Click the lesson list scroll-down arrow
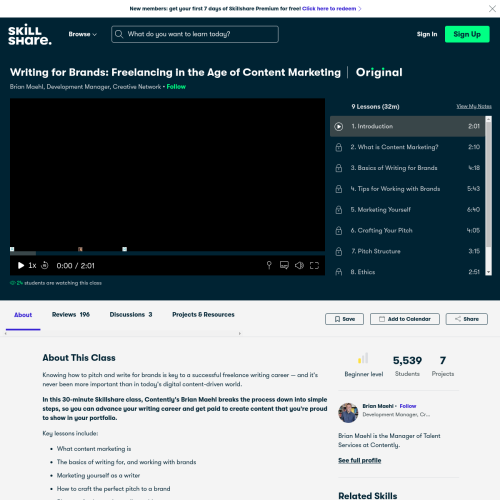Screen dimensions: 500x500 pyautogui.click(x=488, y=272)
